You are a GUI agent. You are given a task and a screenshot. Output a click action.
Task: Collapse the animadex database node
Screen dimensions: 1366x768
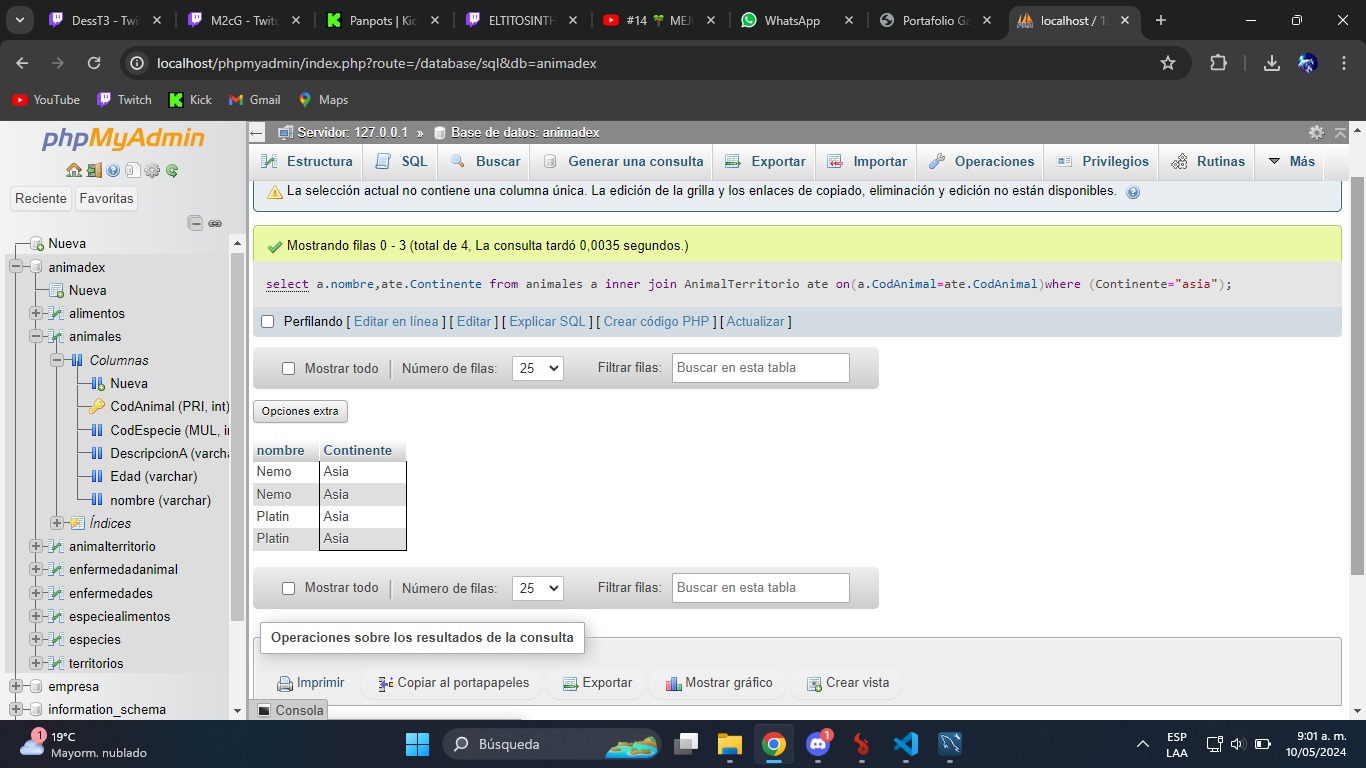(16, 267)
